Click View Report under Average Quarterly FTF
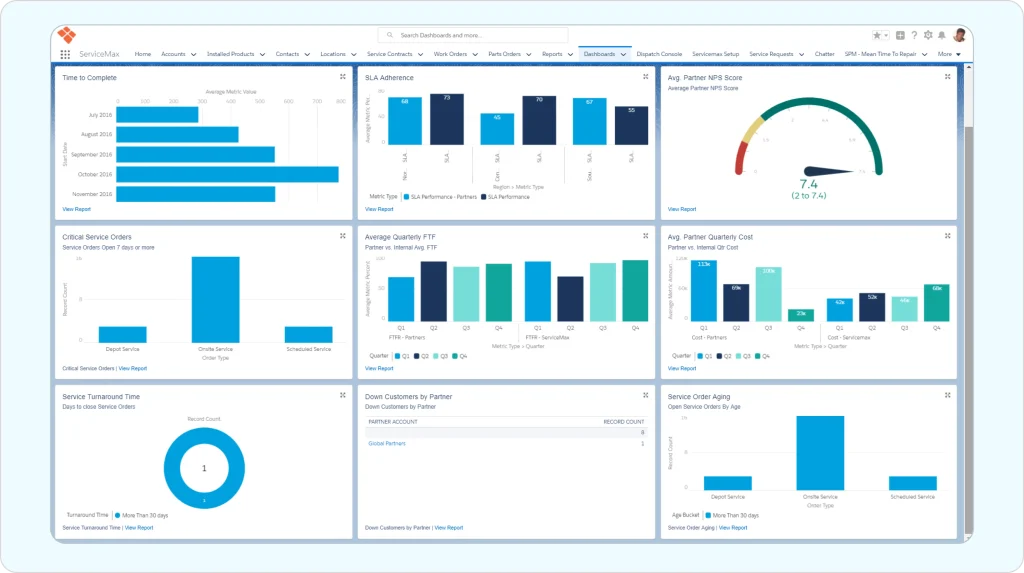 (379, 368)
